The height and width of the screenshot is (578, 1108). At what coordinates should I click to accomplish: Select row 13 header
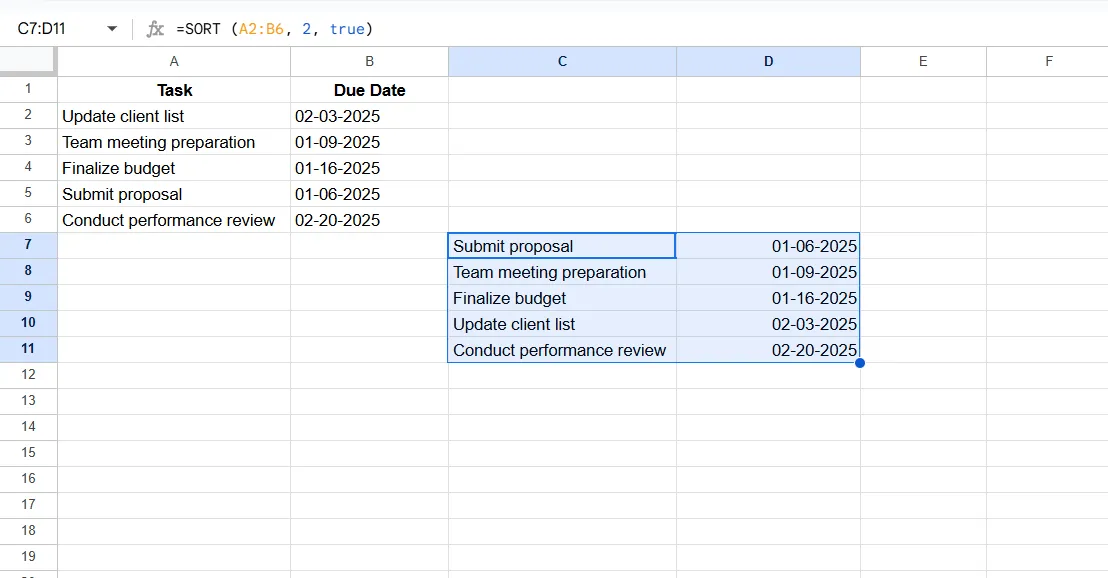click(28, 401)
